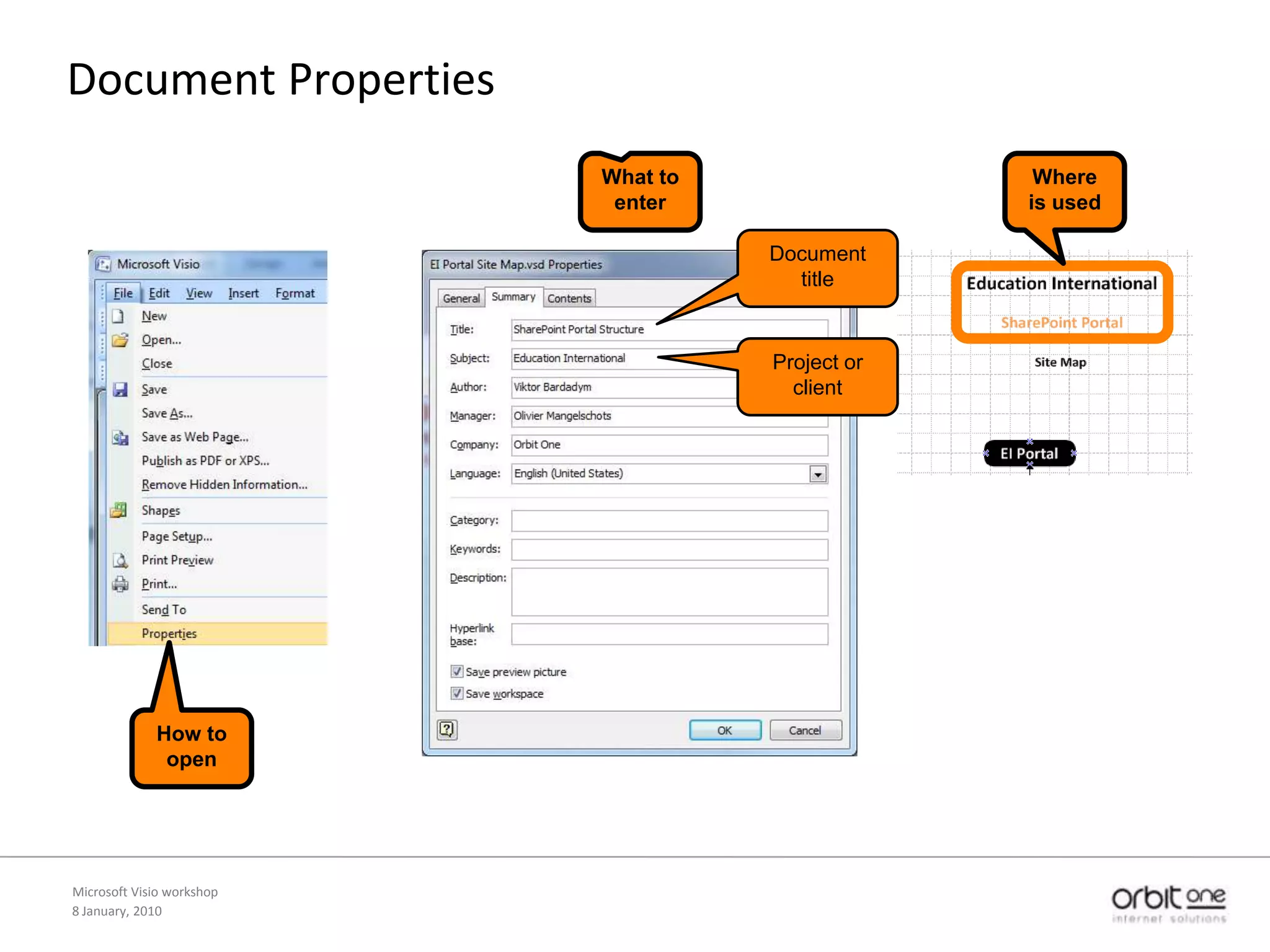The width and height of the screenshot is (1270, 952).
Task: Switch to the General tab
Action: [461, 298]
